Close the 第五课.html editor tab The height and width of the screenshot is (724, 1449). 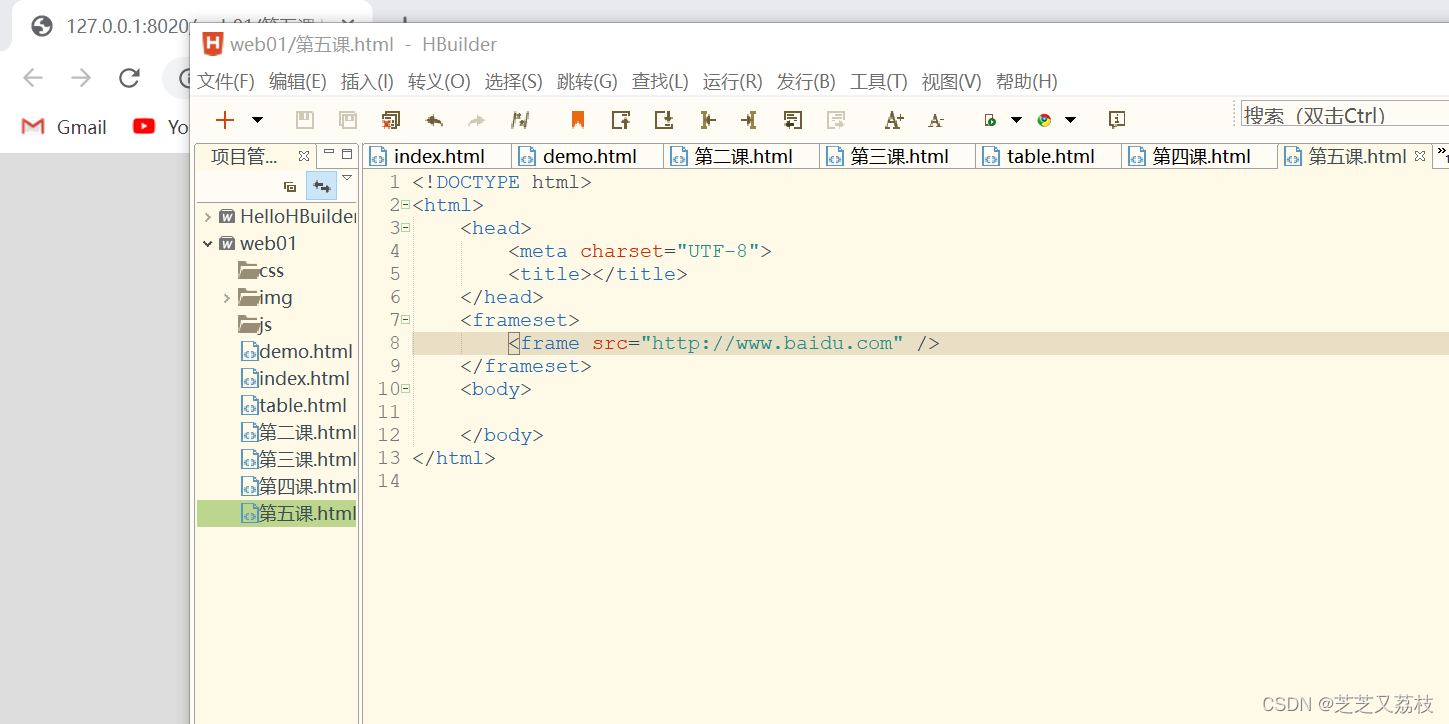point(1419,156)
